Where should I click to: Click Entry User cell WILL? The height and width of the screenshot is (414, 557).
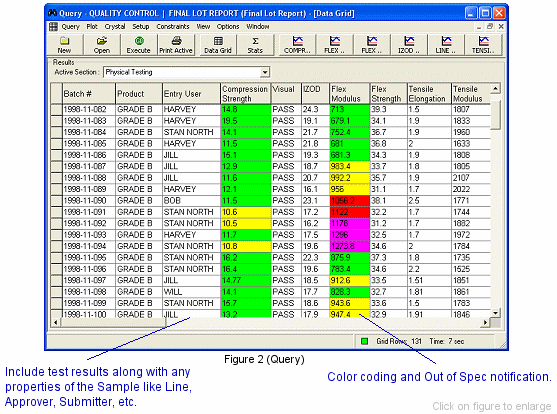(x=191, y=292)
